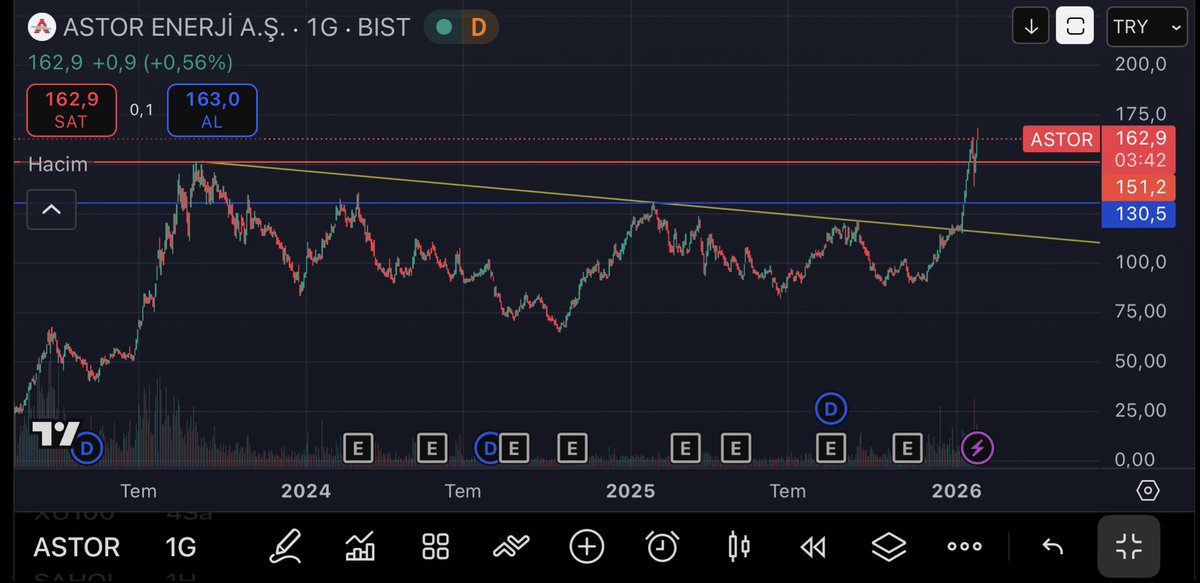Image resolution: width=1200 pixels, height=583 pixels.
Task: Open ASTOR symbol search in bottom toolbar
Action: click(x=76, y=547)
